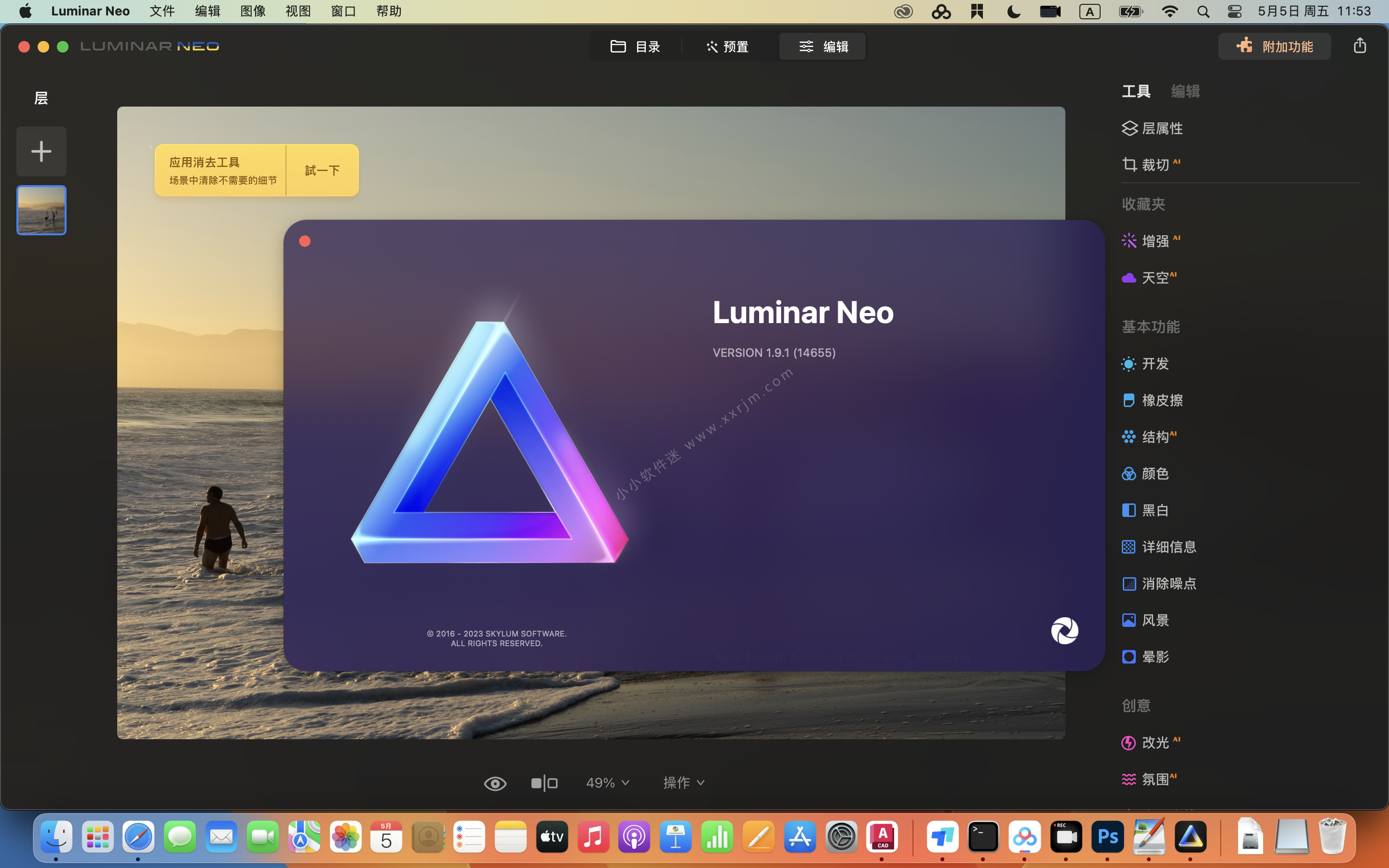Open Luminar Neo icon in the Dock
Image resolution: width=1389 pixels, height=868 pixels.
(1190, 837)
